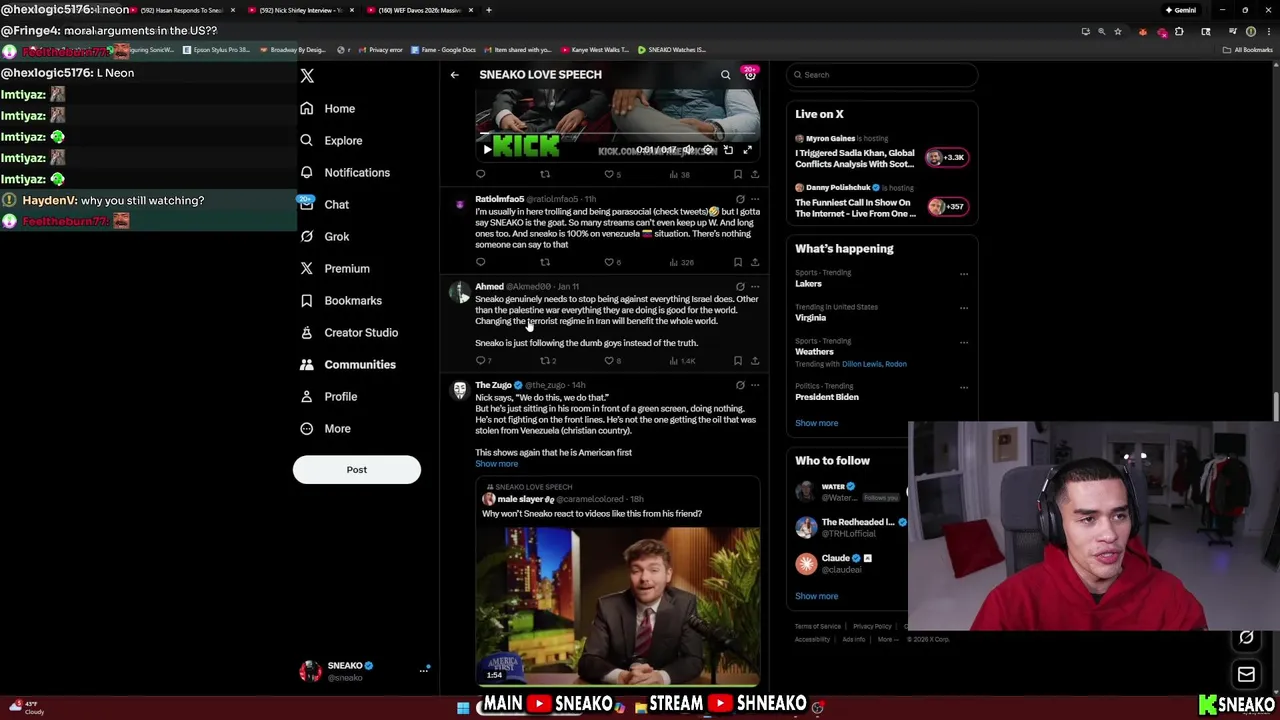Open options for President Biden trend

(x=964, y=386)
